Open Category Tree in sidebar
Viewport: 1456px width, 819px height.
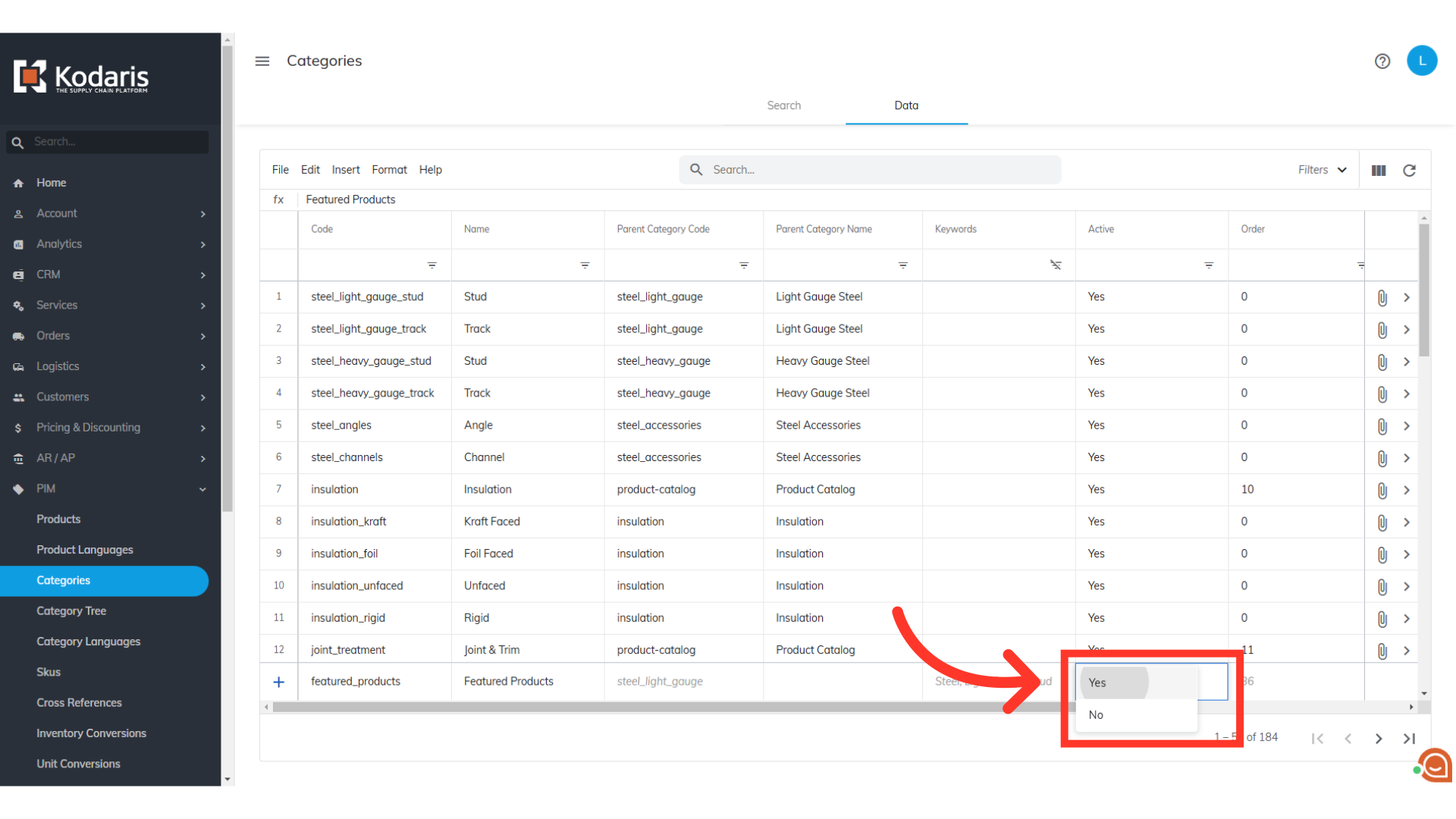(71, 611)
